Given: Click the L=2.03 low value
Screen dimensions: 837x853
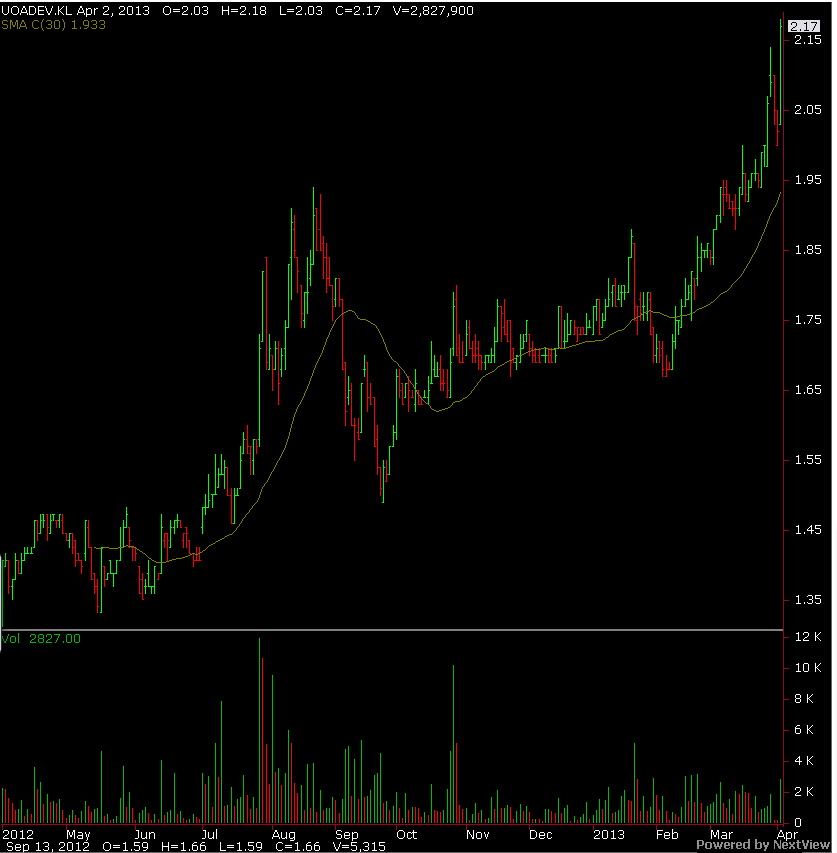Looking at the screenshot, I should click(x=301, y=11).
